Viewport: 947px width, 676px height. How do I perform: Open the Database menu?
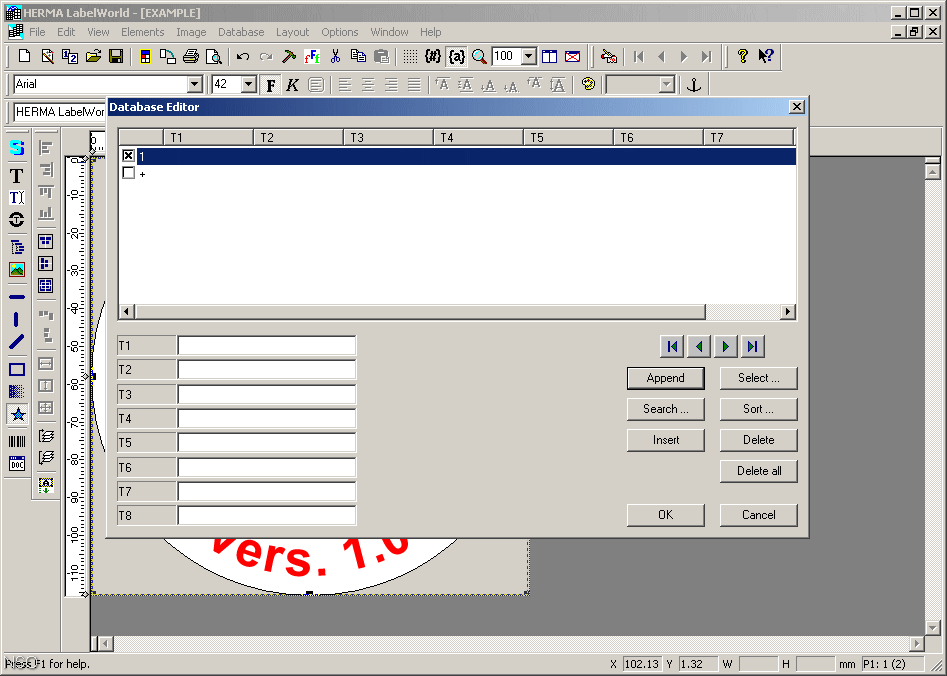pos(240,31)
